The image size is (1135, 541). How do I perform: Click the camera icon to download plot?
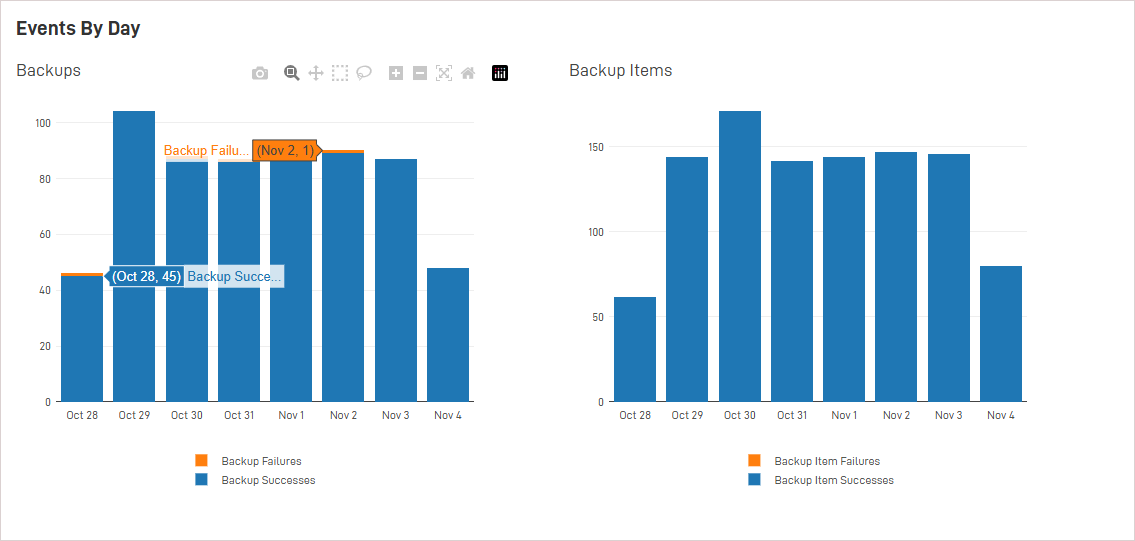[x=260, y=73]
